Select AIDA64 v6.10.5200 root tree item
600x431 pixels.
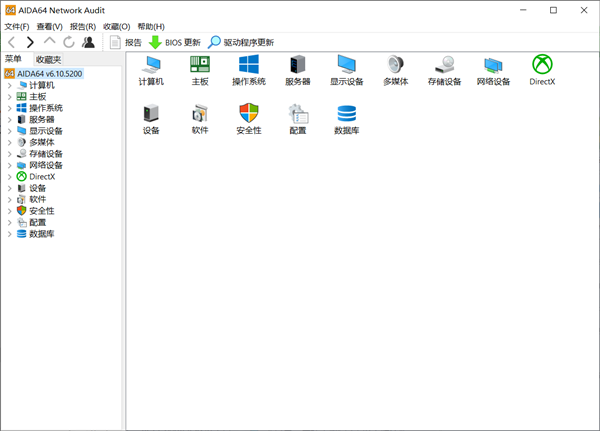tap(49, 73)
